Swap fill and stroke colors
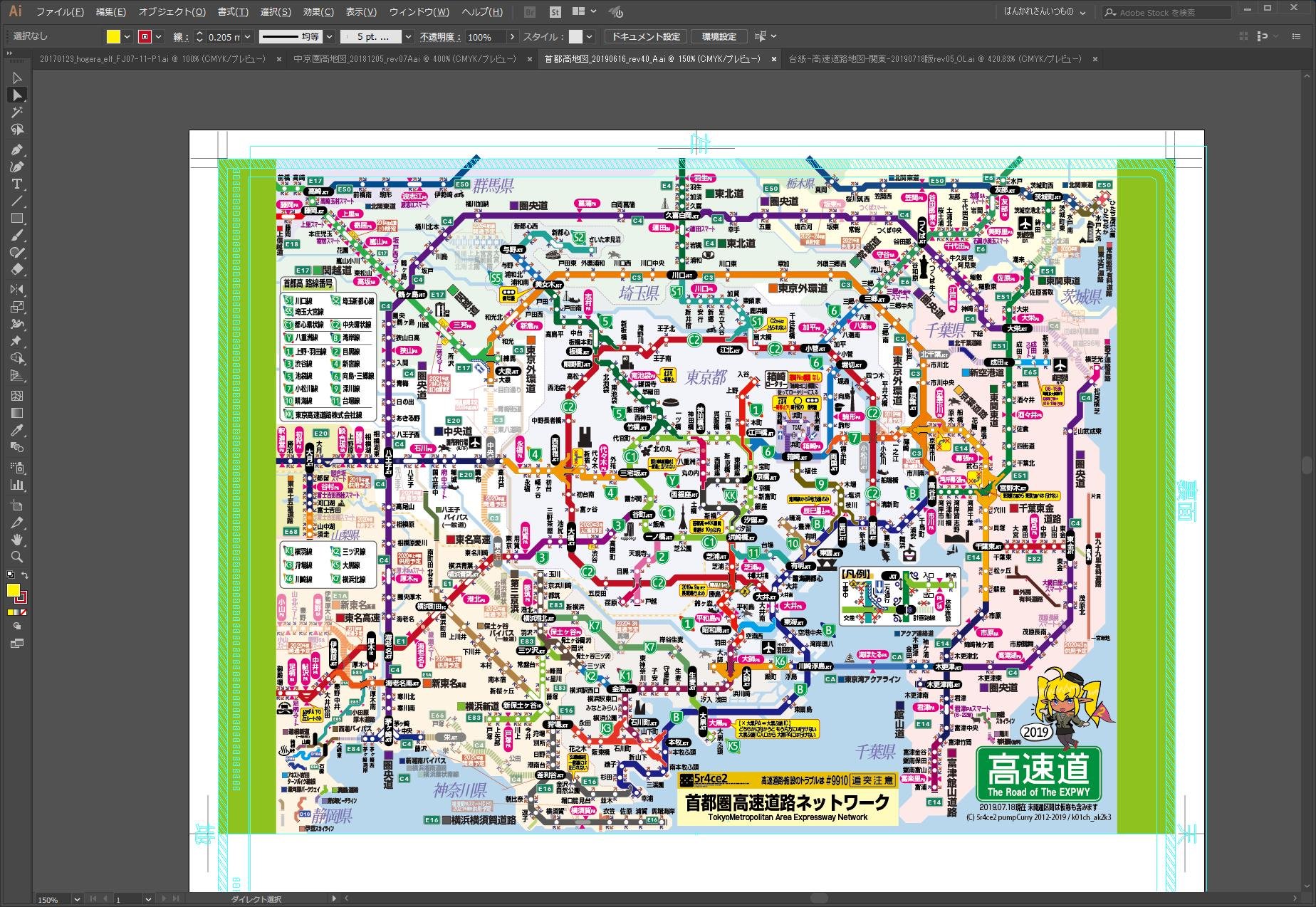1316x907 pixels. click(x=25, y=575)
